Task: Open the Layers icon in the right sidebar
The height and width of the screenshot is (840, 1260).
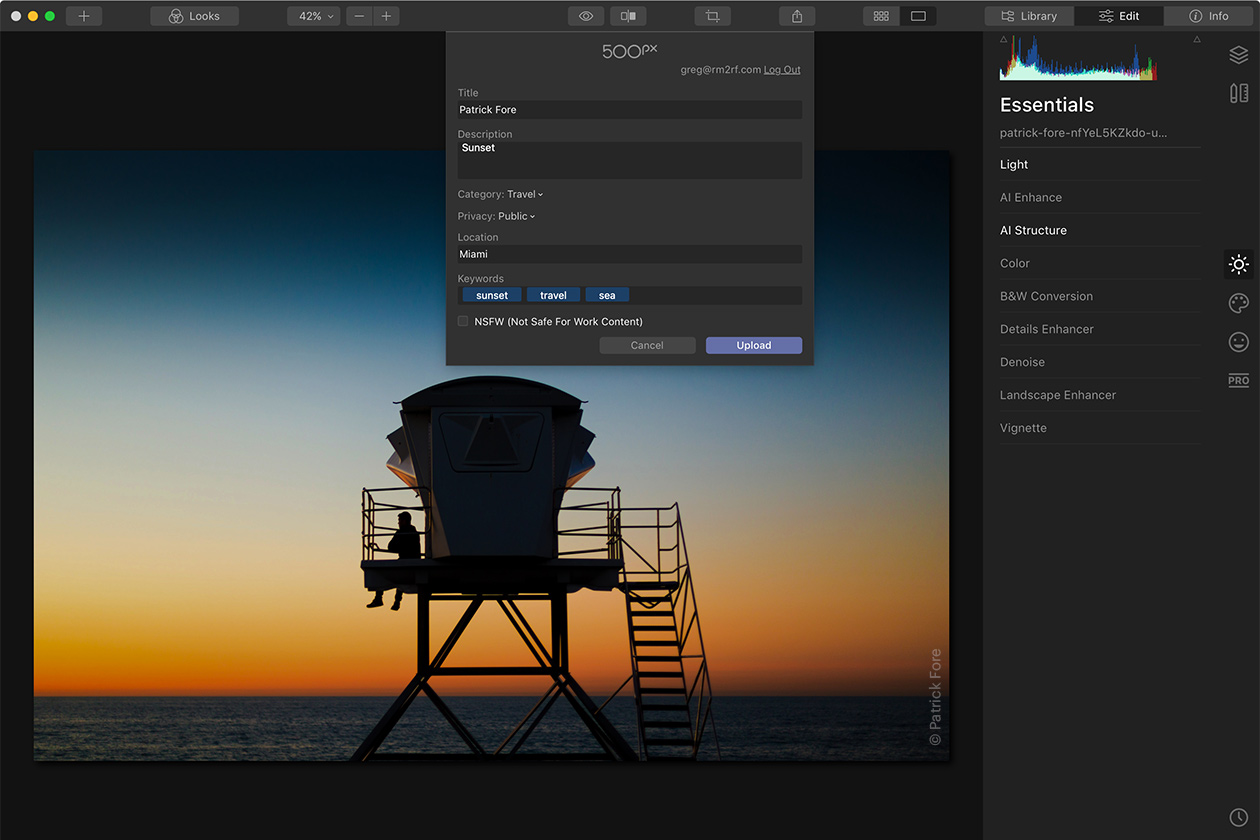Action: coord(1238,55)
